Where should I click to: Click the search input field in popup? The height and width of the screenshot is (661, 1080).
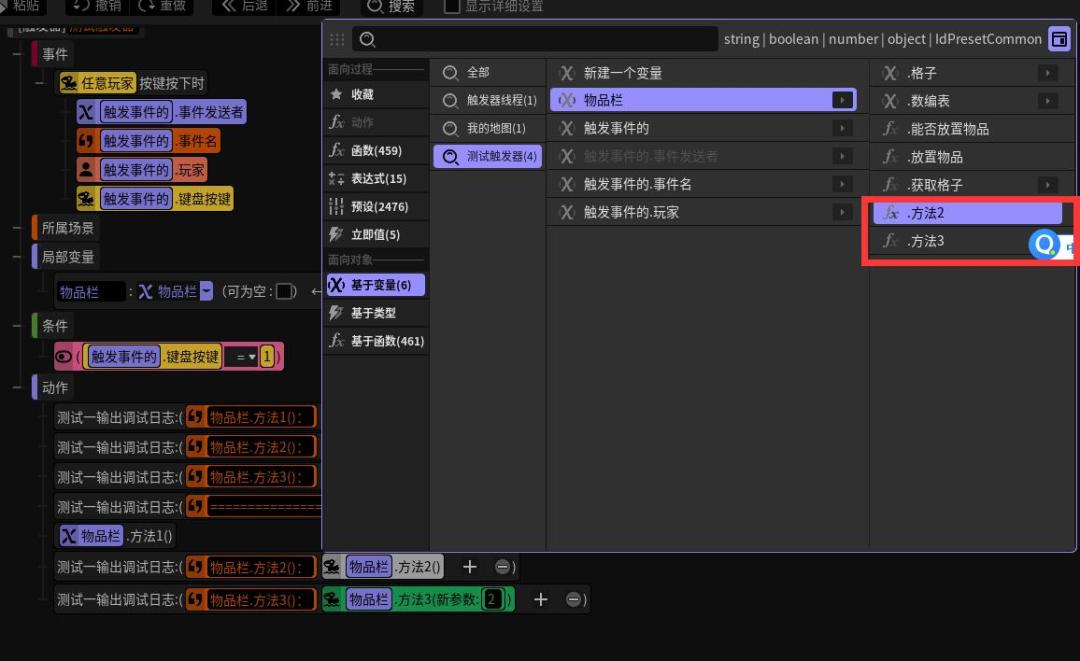535,39
